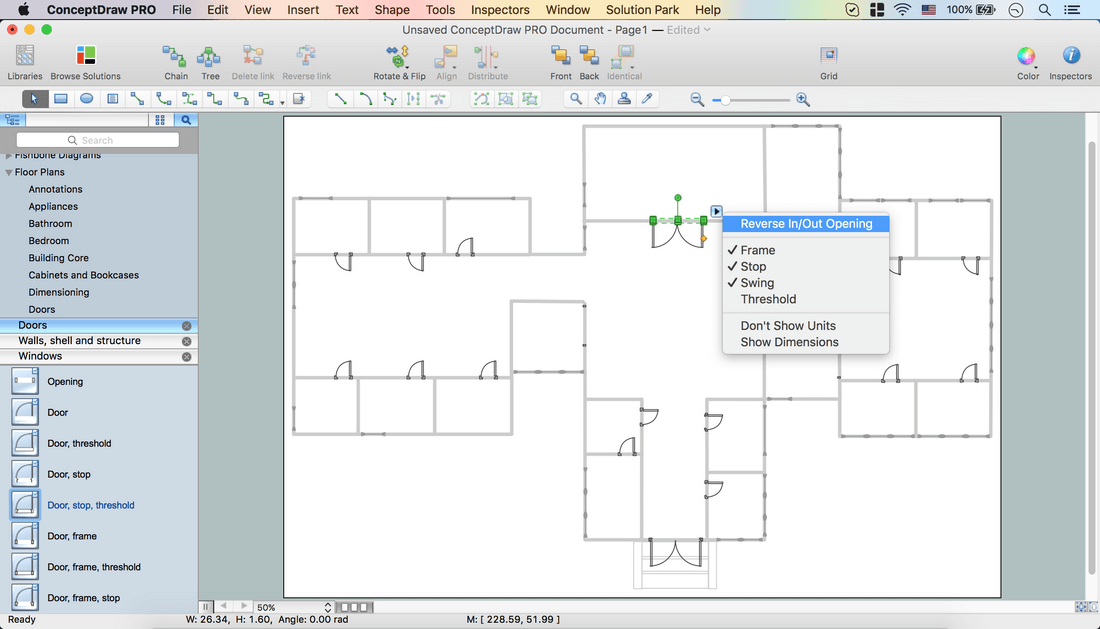
Task: Collapse the Floor Plans tree category
Action: coord(10,172)
